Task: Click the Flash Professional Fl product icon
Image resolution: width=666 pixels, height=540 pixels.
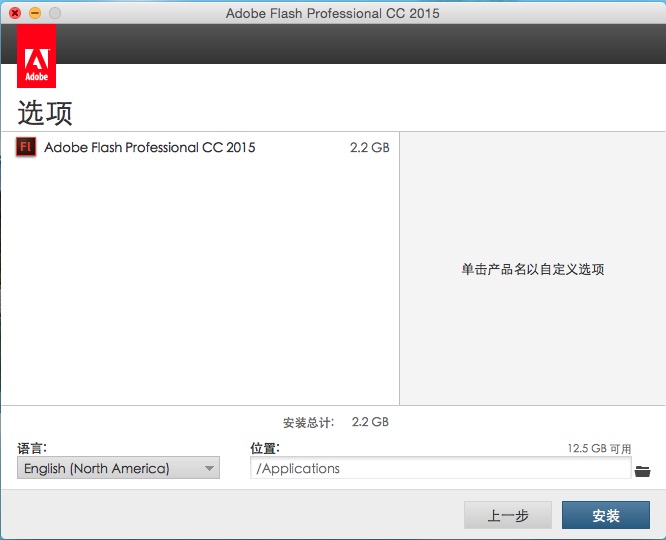Action: click(26, 147)
